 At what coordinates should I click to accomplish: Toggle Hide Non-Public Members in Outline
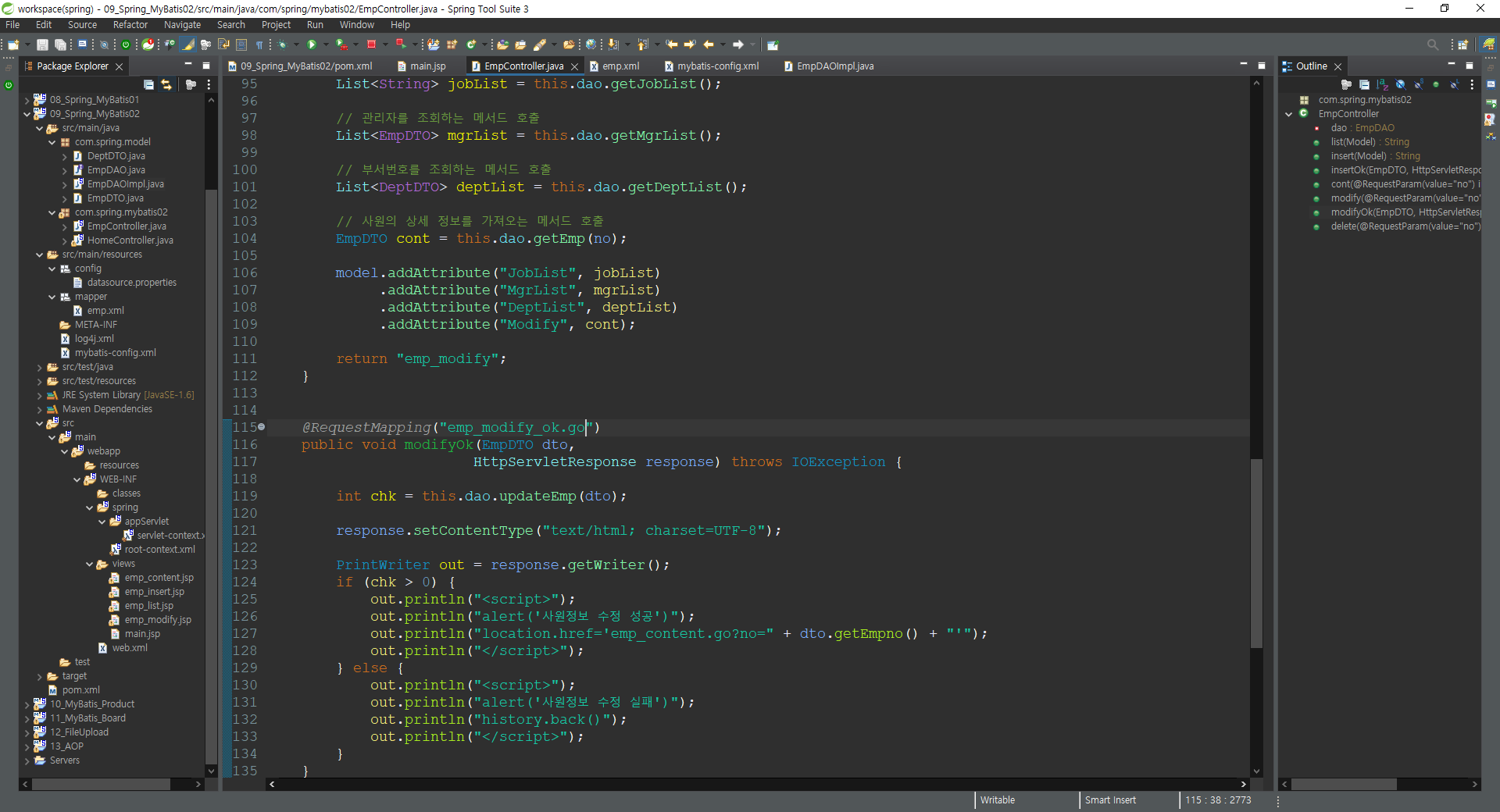click(1436, 84)
